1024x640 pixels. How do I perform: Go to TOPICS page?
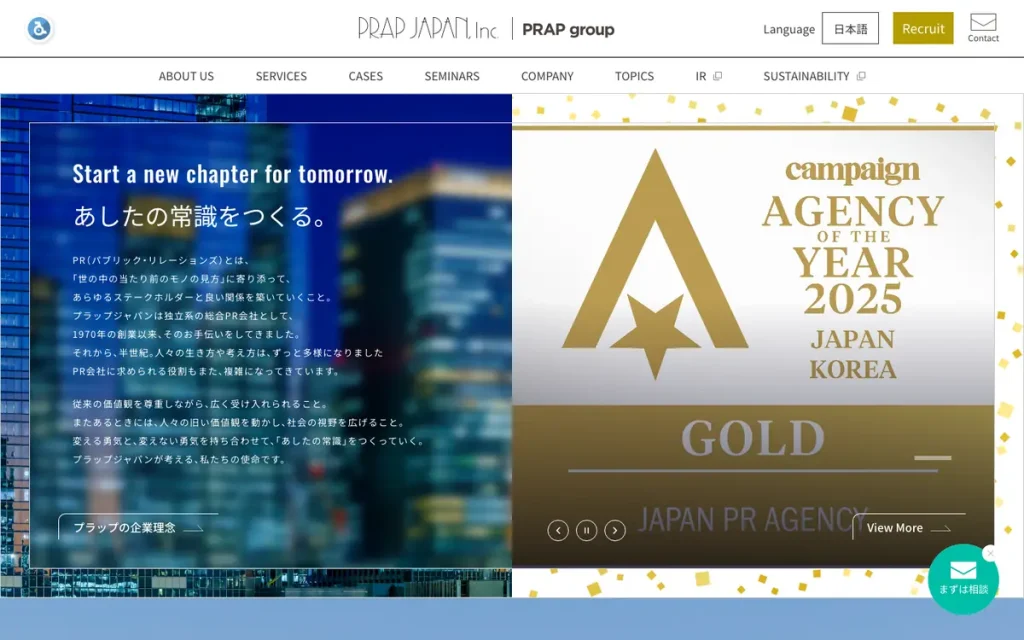(634, 76)
